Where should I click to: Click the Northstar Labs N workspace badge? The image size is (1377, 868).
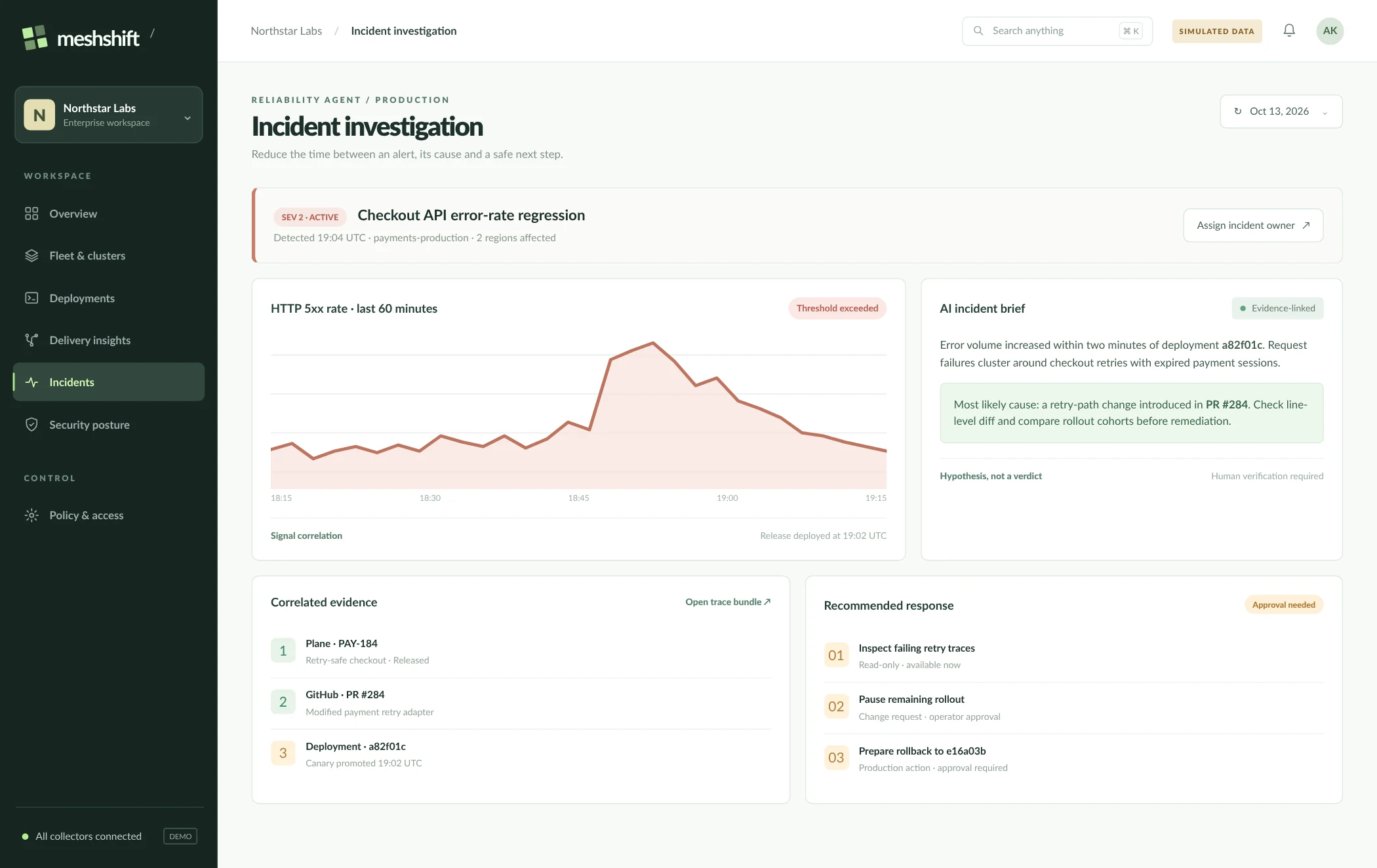tap(39, 115)
